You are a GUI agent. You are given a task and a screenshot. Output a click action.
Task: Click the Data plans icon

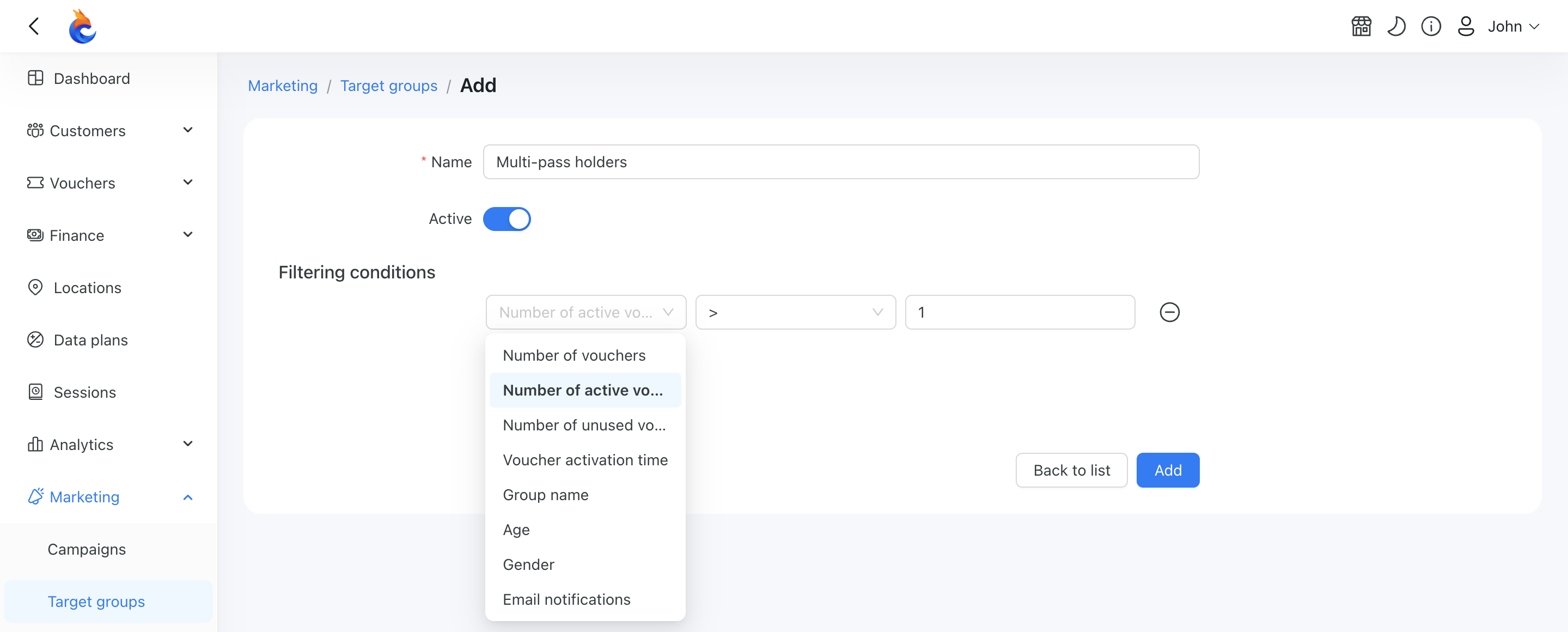[x=35, y=340]
